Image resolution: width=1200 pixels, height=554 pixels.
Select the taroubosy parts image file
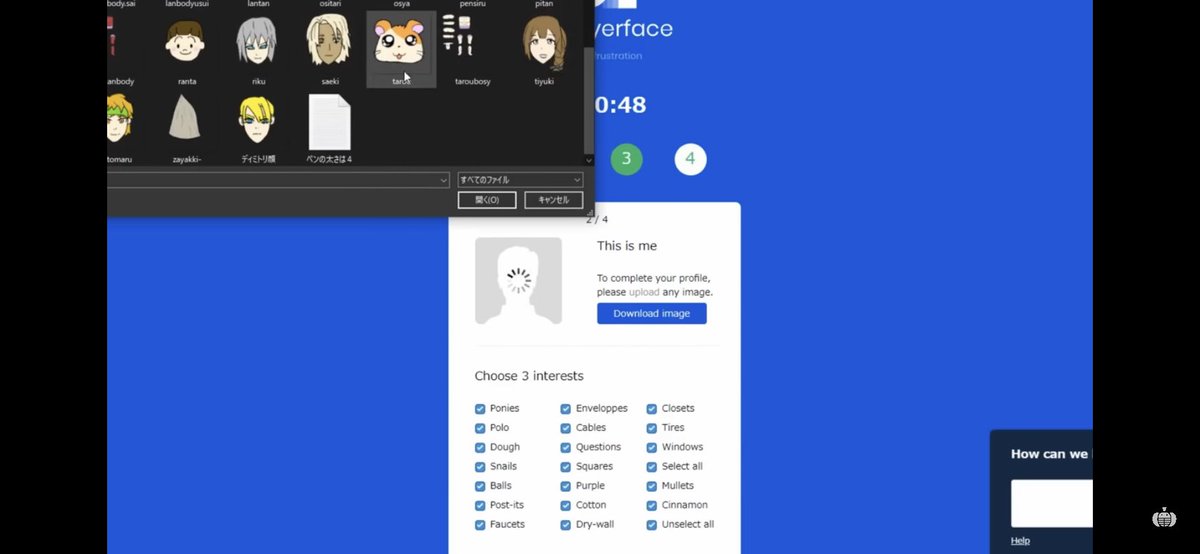coord(472,46)
